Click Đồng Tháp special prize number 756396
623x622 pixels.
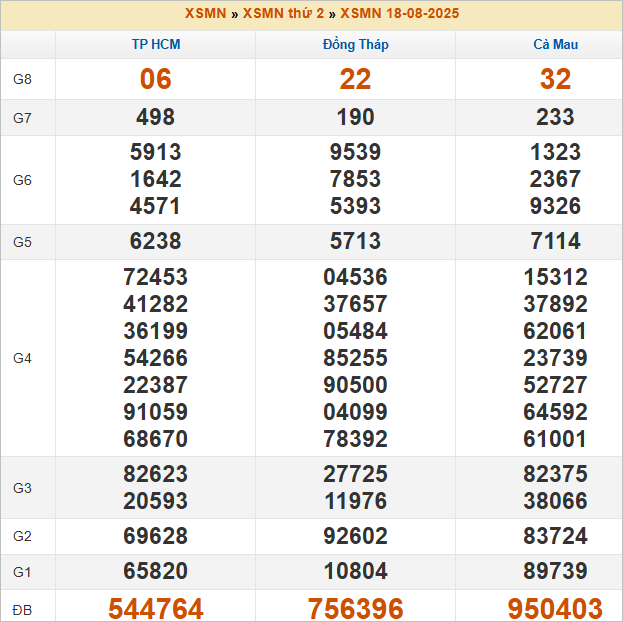[x=355, y=608]
